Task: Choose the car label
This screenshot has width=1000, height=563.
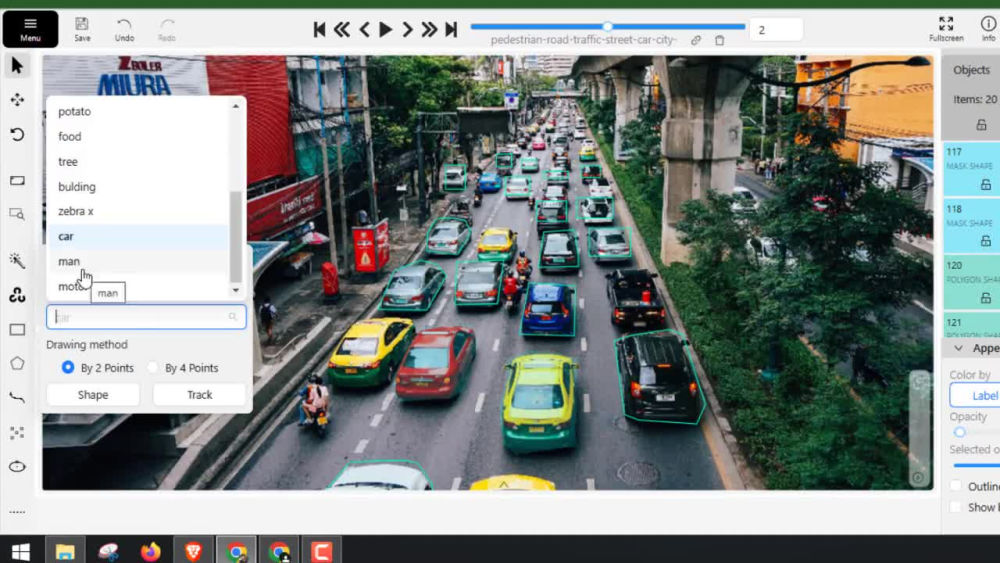Action: 138,237
